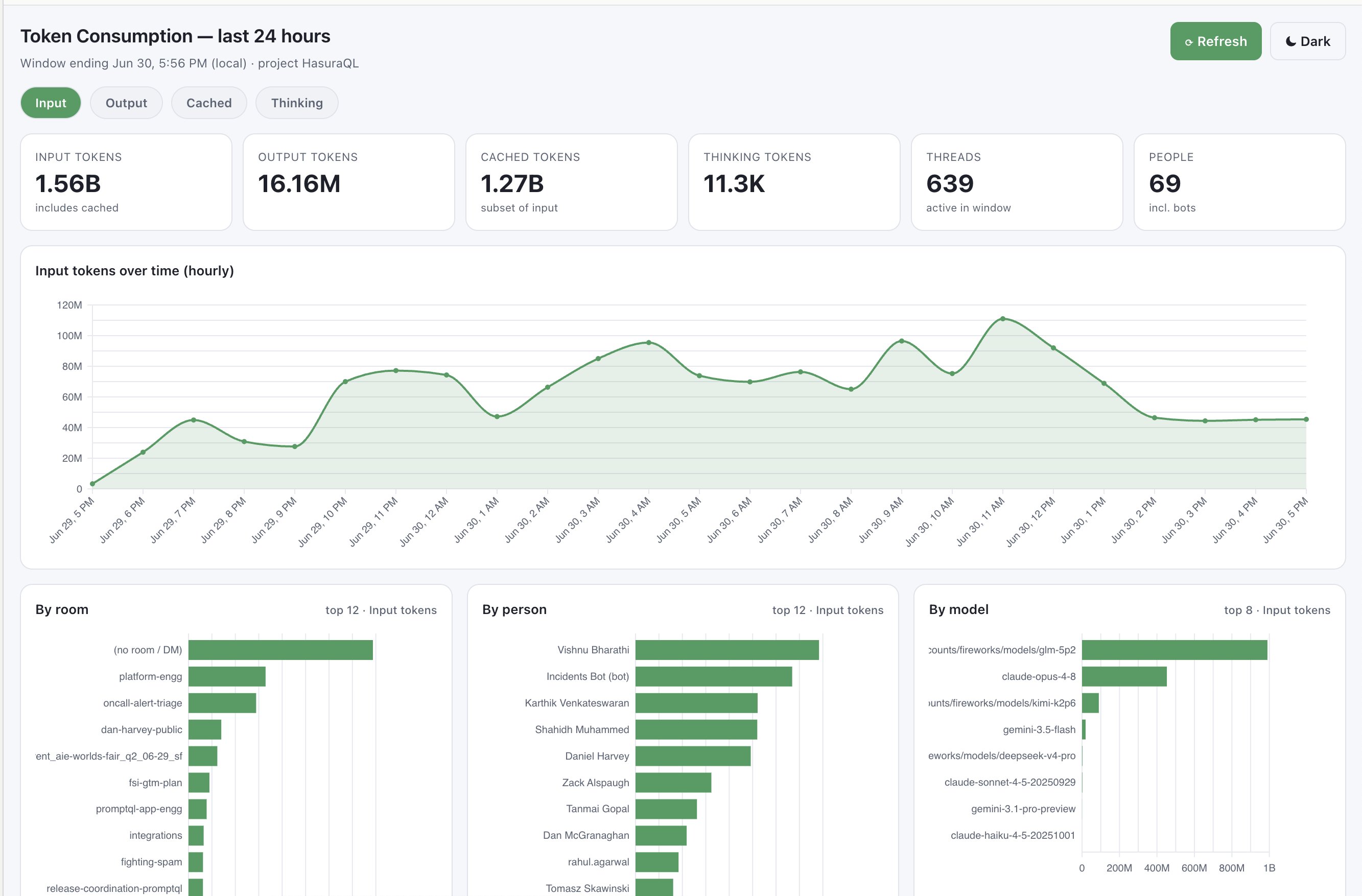This screenshot has width=1362, height=896.
Task: Click the data point at Jun 30, 1 PM
Action: coord(1104,383)
